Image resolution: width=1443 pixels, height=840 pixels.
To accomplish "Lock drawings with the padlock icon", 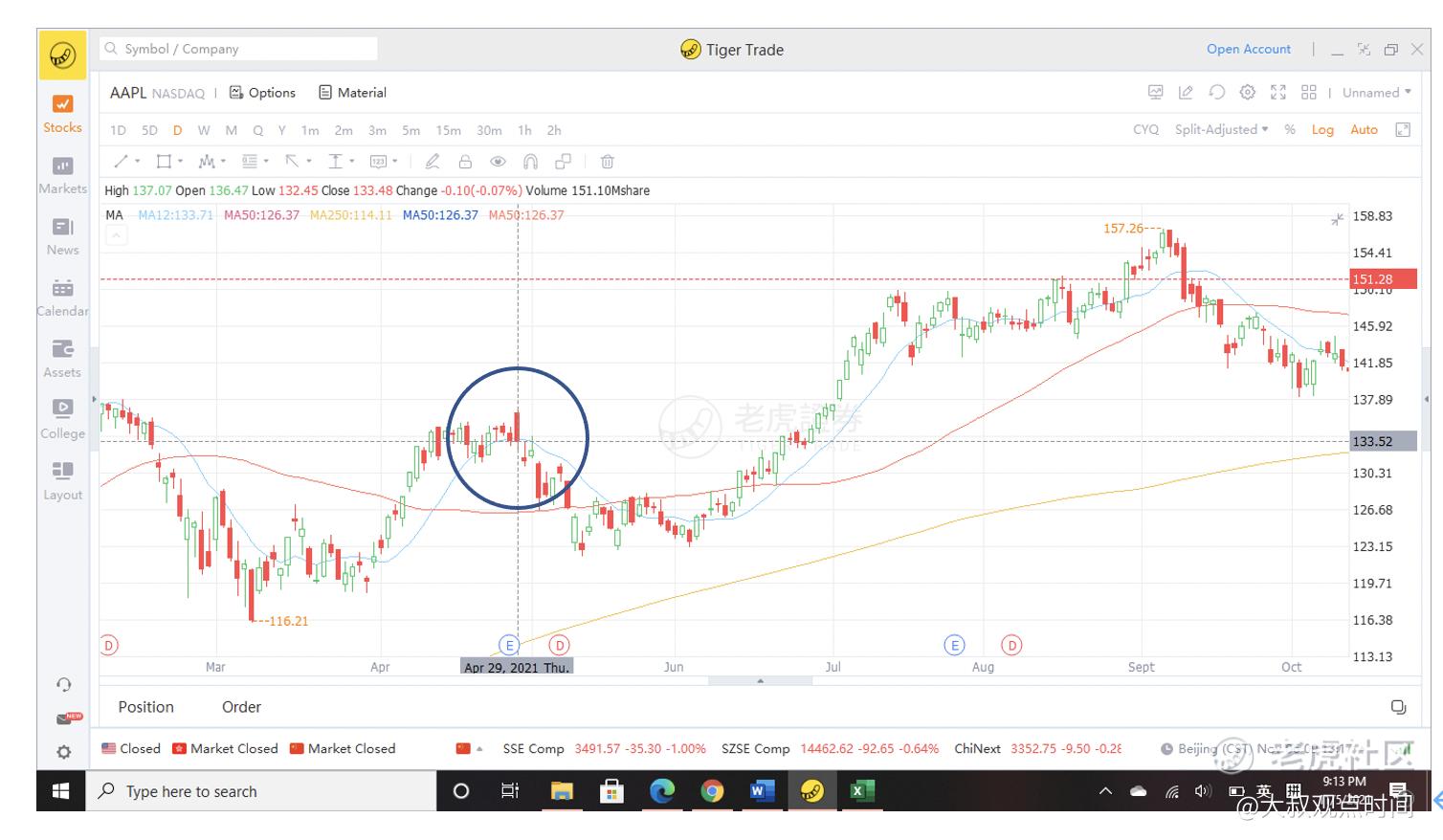I will 465,162.
